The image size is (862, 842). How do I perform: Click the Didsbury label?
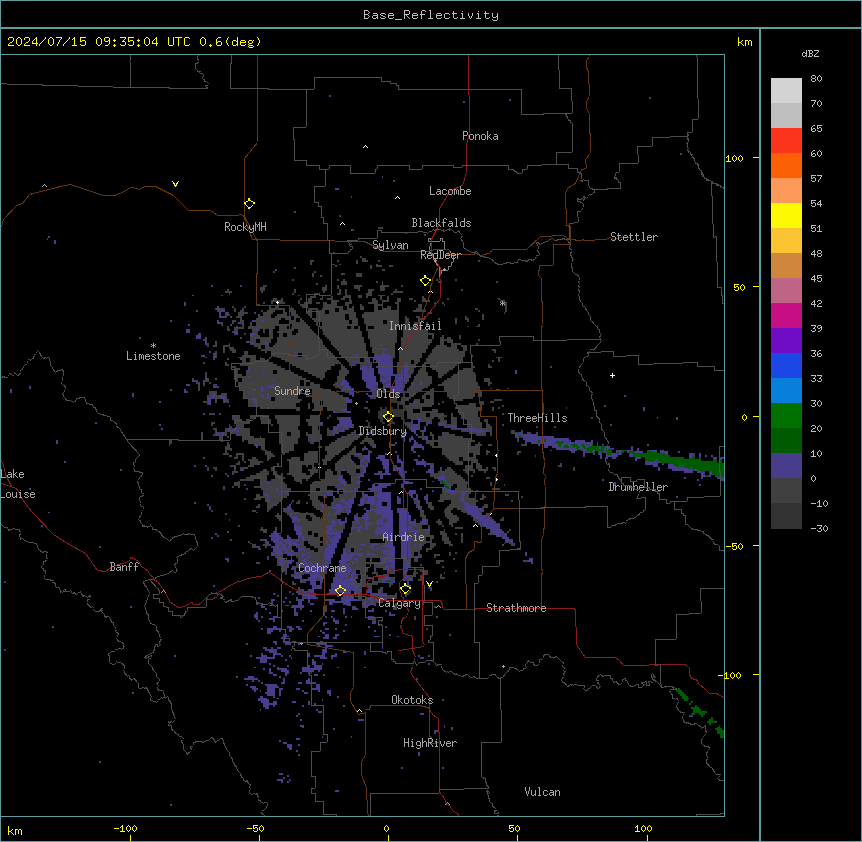pos(383,431)
